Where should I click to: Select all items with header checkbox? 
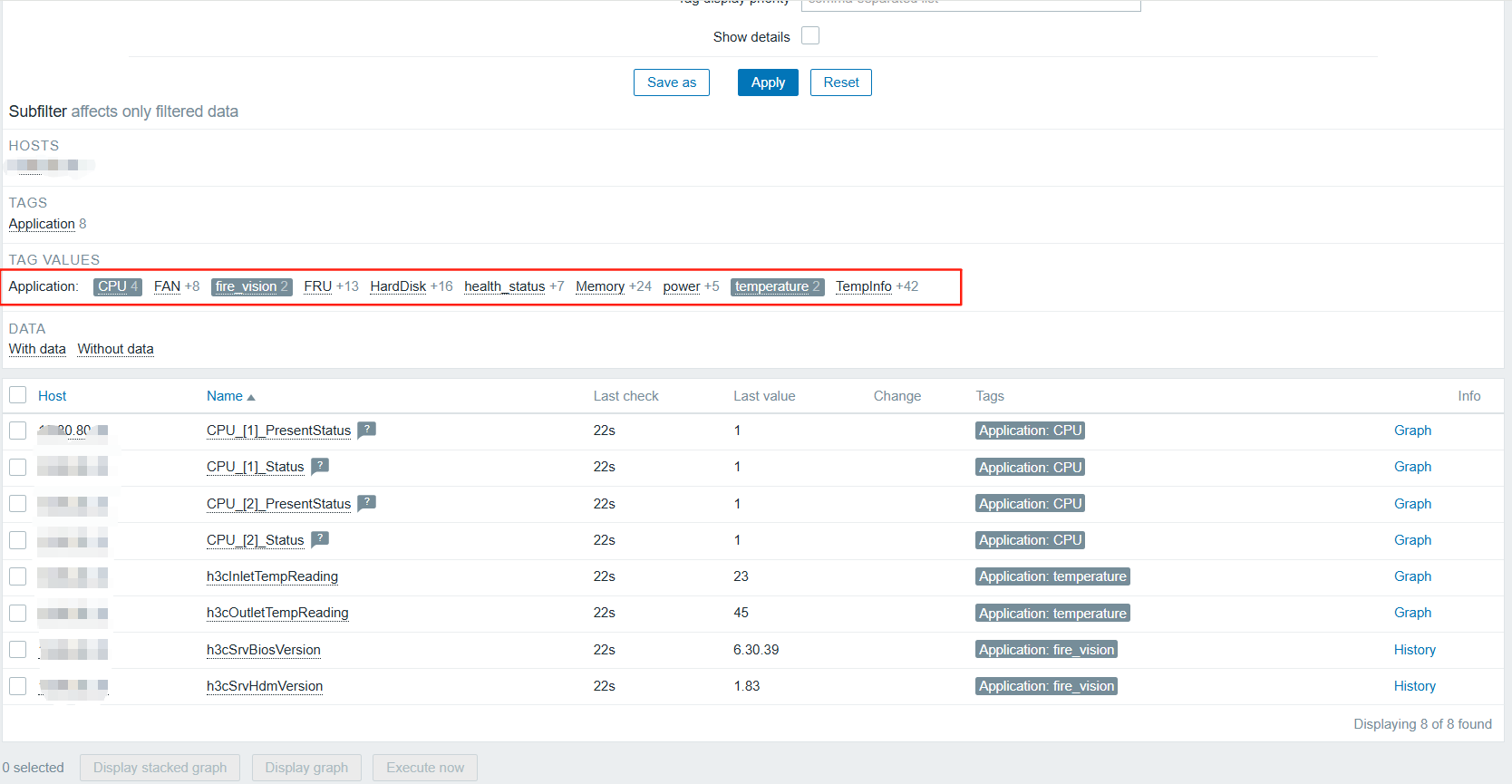click(x=17, y=395)
